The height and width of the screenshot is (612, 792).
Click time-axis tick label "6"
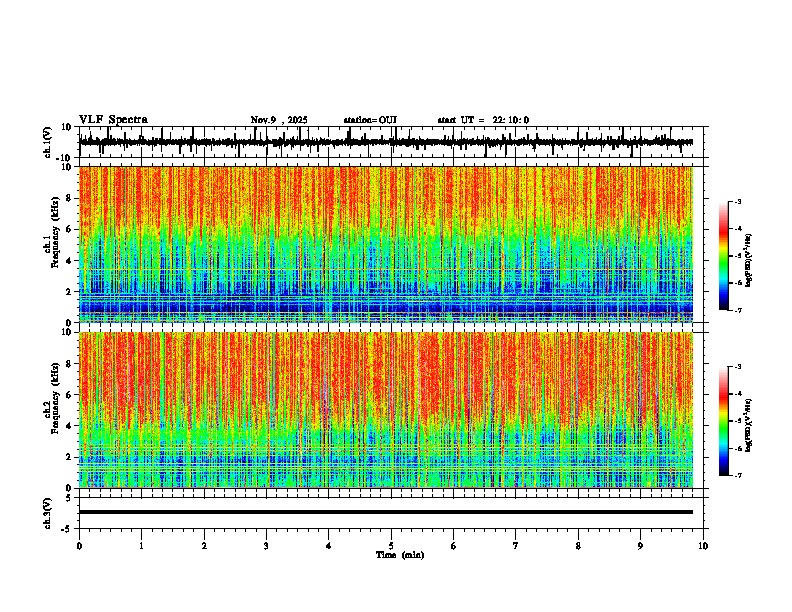[454, 546]
